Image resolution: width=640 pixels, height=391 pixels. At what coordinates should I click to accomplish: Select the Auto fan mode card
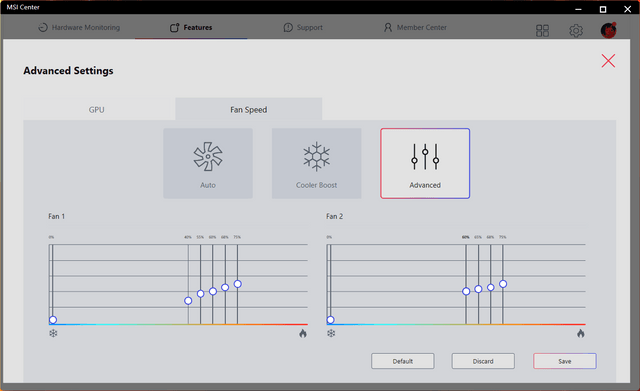tap(208, 163)
